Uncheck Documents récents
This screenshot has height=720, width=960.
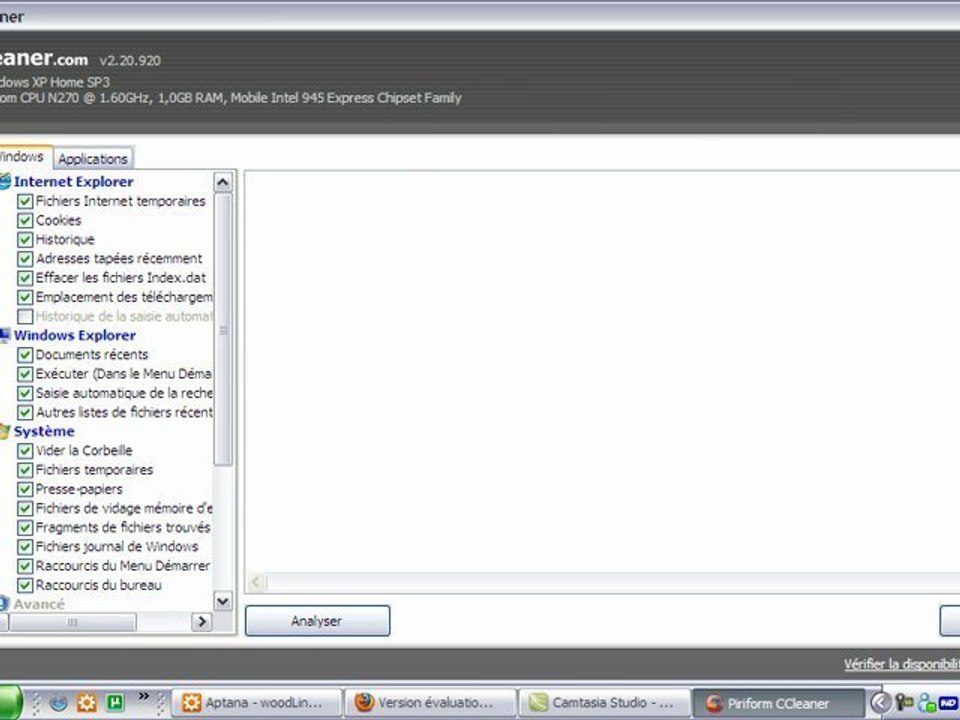pyautogui.click(x=25, y=354)
